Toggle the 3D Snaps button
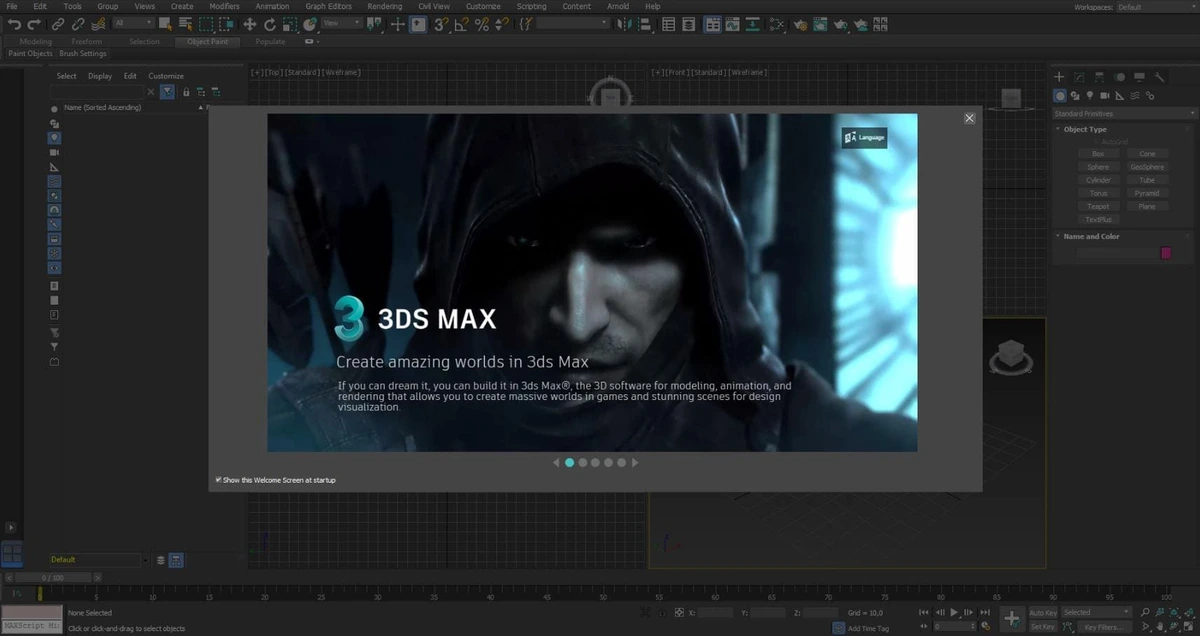1200x636 pixels. (x=440, y=23)
